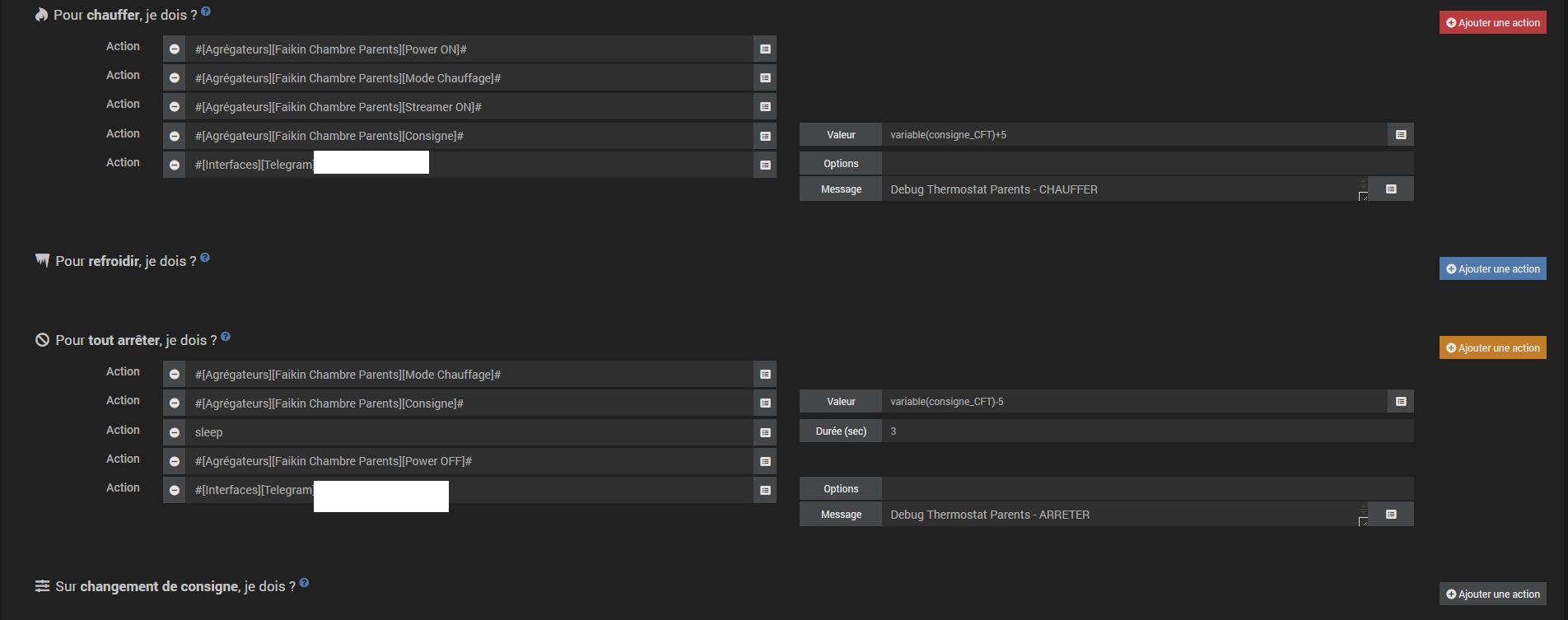Open selector beside variable(consigne_CFT)-5 value

pos(1401,402)
